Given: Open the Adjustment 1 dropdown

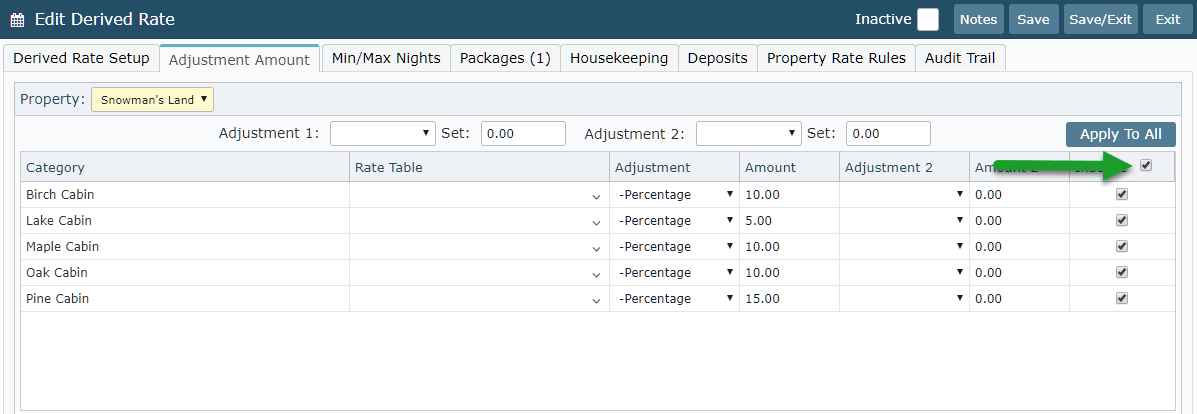Looking at the screenshot, I should pos(382,133).
